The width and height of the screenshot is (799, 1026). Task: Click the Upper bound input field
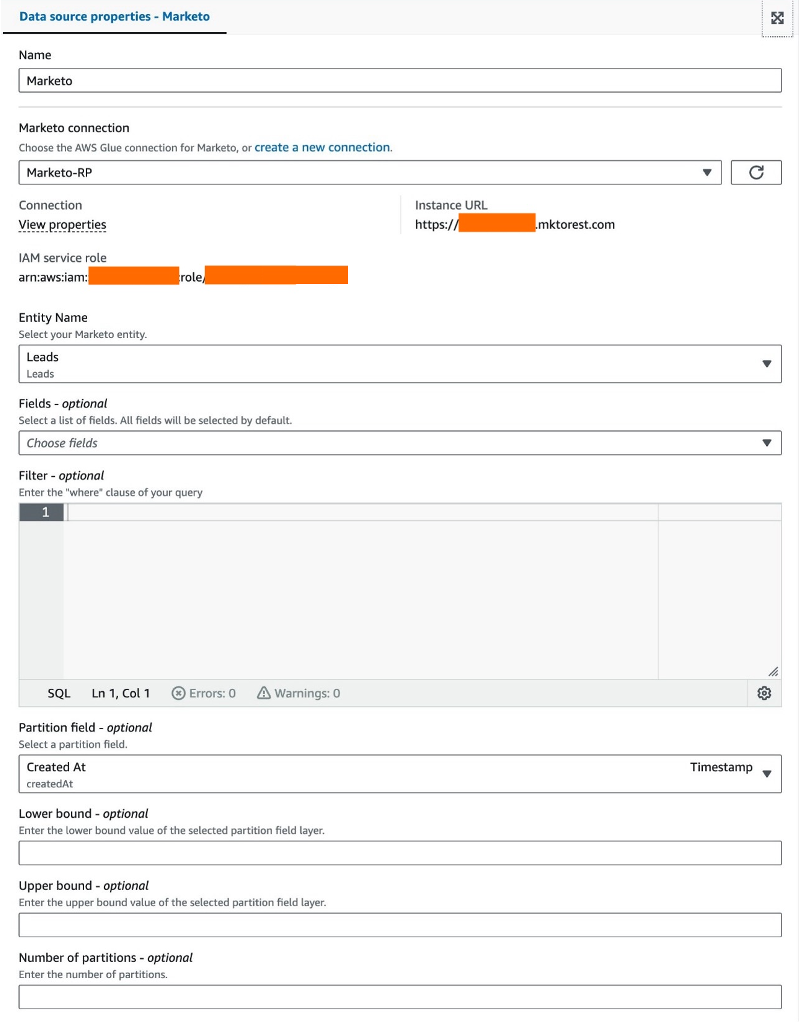click(x=400, y=924)
